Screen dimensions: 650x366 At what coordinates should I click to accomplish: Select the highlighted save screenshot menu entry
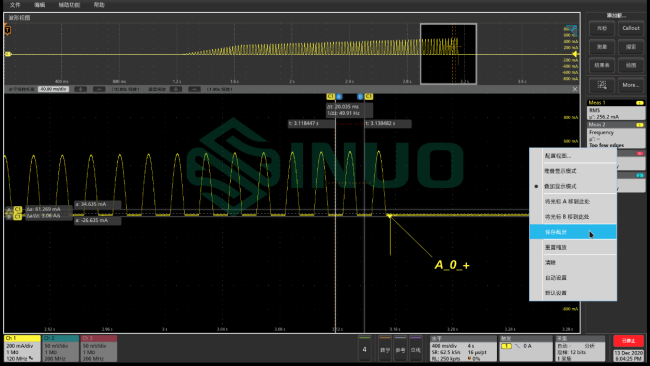click(x=573, y=232)
